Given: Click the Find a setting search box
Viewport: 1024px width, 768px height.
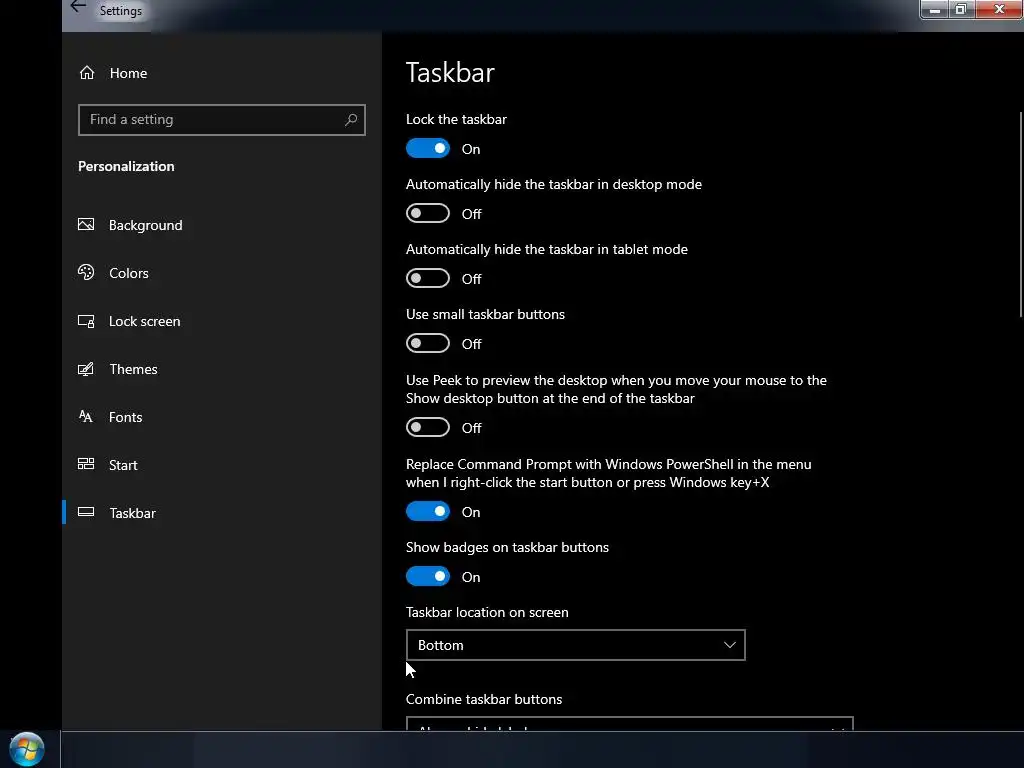Looking at the screenshot, I should (x=210, y=120).
